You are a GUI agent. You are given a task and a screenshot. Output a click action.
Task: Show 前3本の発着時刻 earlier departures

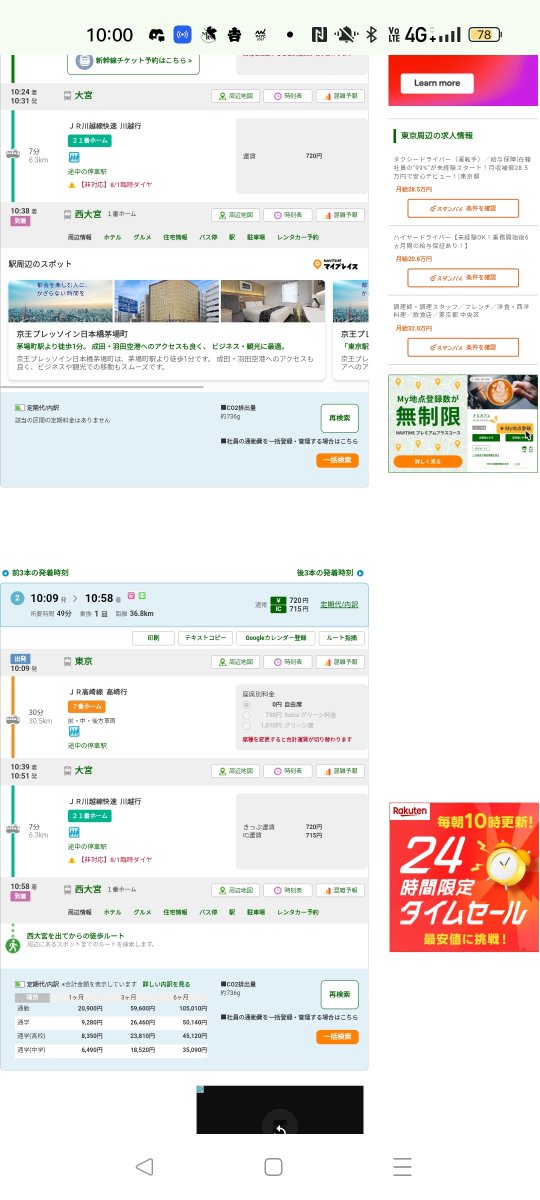[36, 573]
